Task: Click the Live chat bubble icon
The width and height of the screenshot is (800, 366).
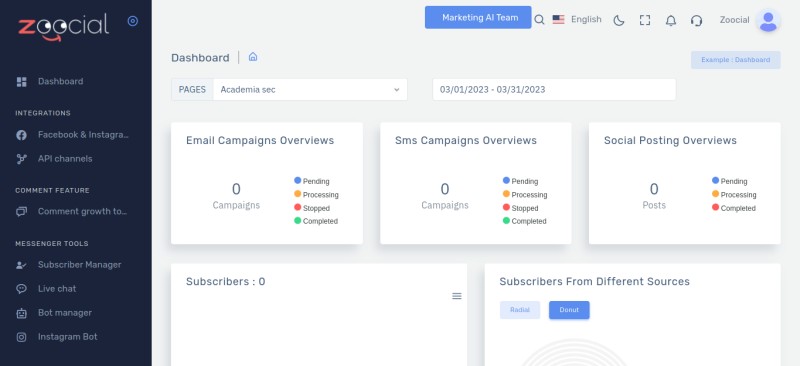Action: coord(21,289)
